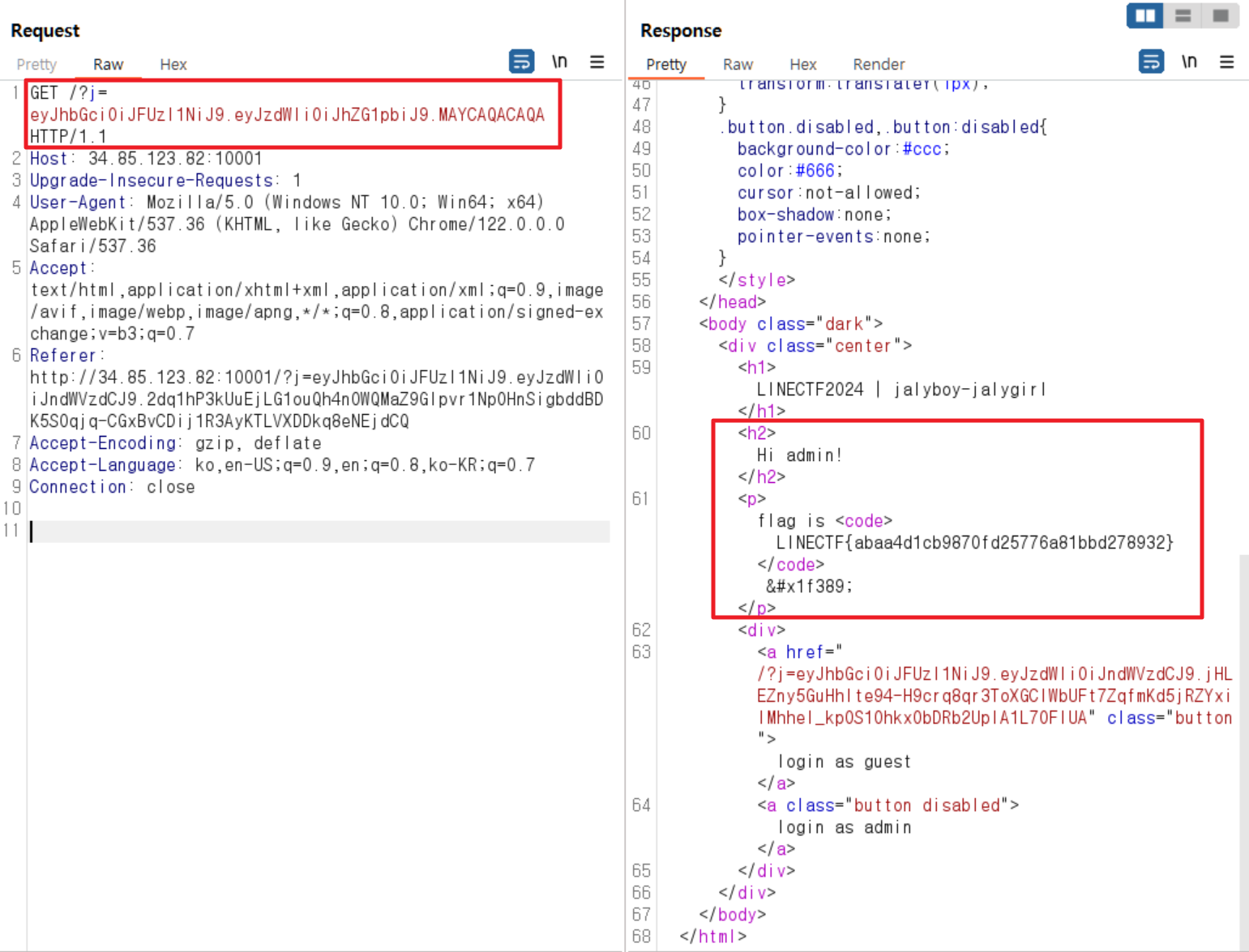This screenshot has width=1249, height=952.
Task: Click 'LINECTF2024 | jalyboy-jalygirl' heading text
Action: coord(901,390)
